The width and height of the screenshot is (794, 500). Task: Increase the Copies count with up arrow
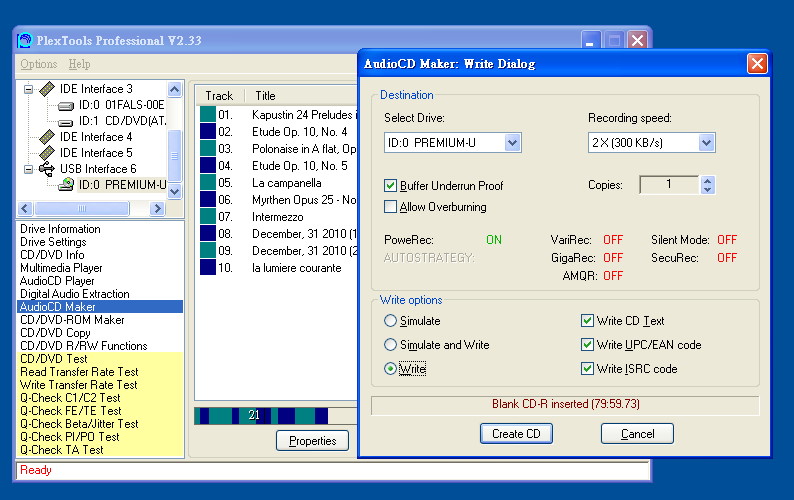pyautogui.click(x=707, y=180)
